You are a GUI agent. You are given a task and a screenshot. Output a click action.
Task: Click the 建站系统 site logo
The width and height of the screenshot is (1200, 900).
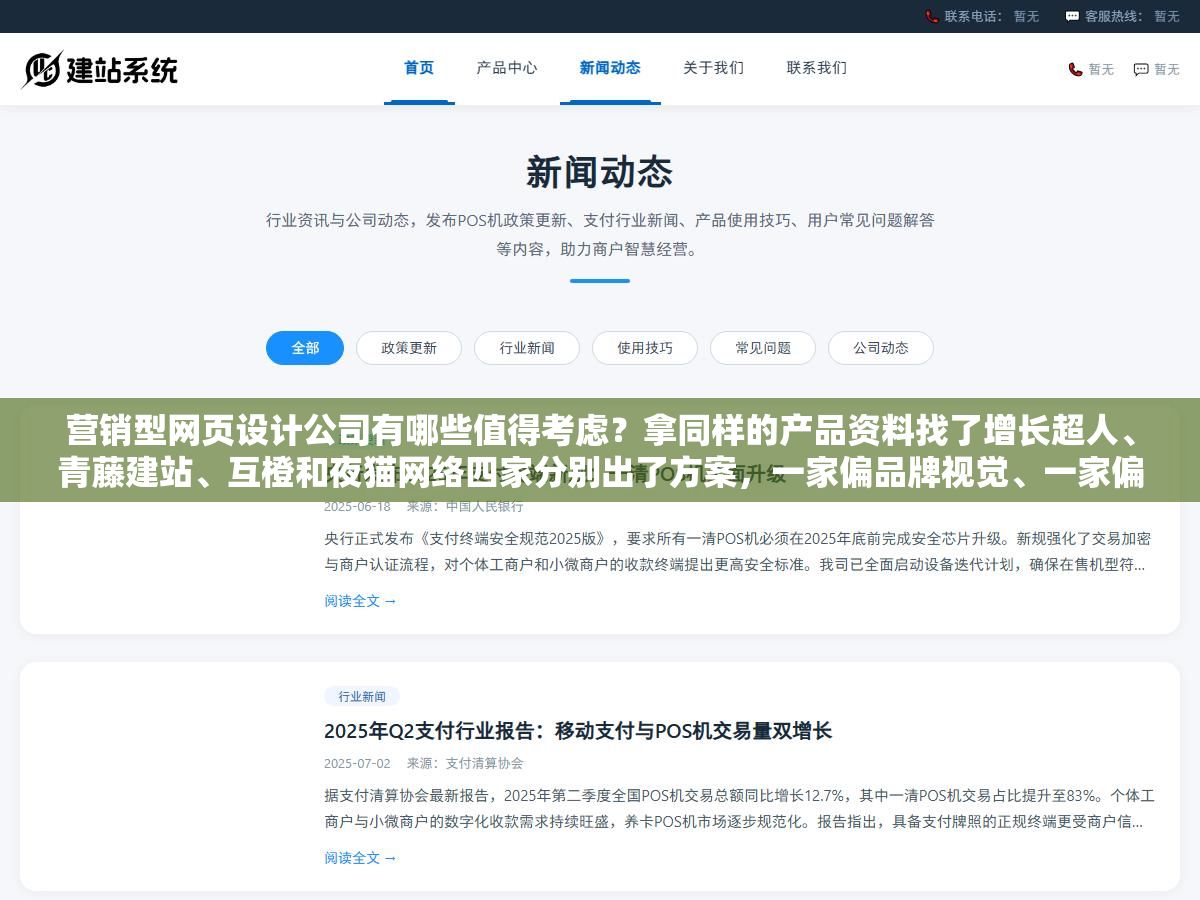coord(100,69)
